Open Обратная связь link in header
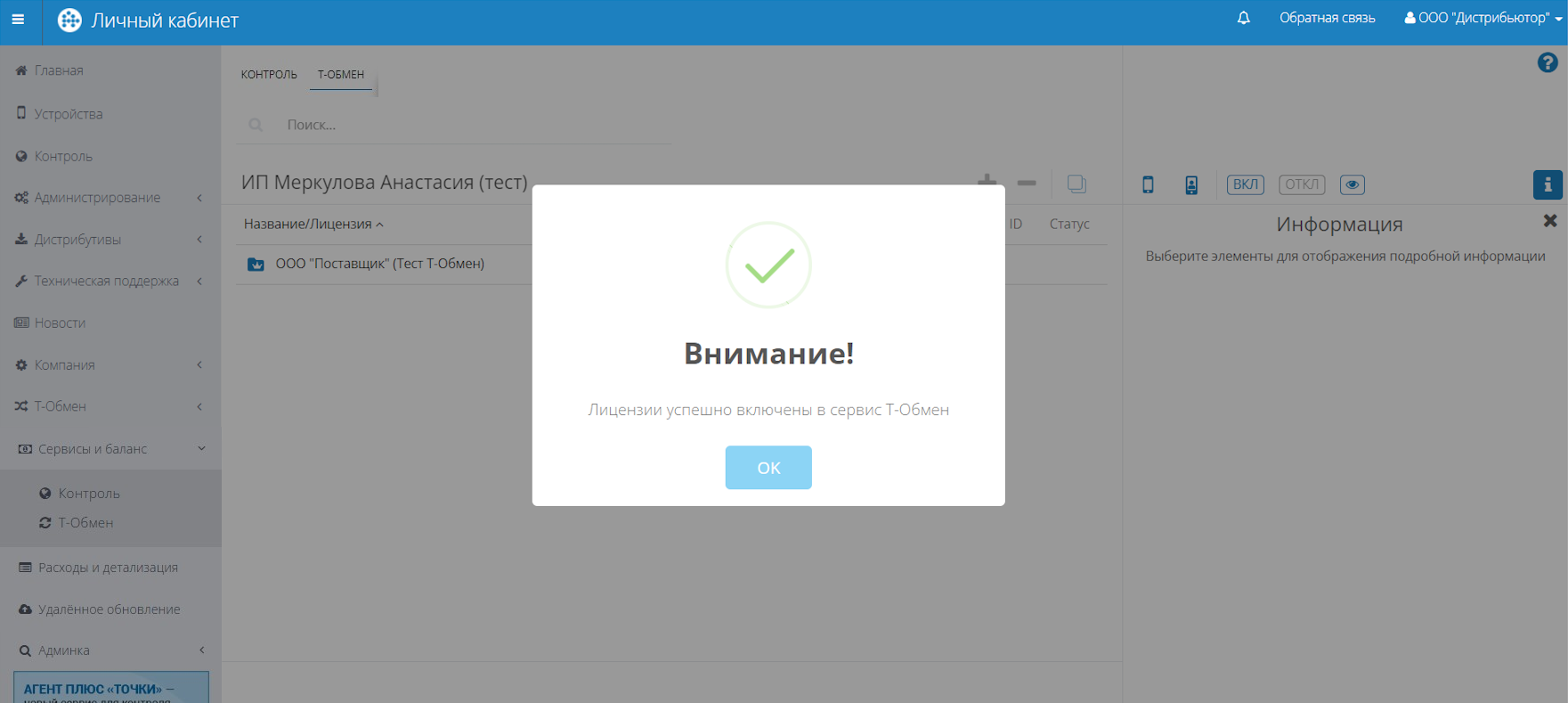This screenshot has width=1568, height=703. point(1327,18)
